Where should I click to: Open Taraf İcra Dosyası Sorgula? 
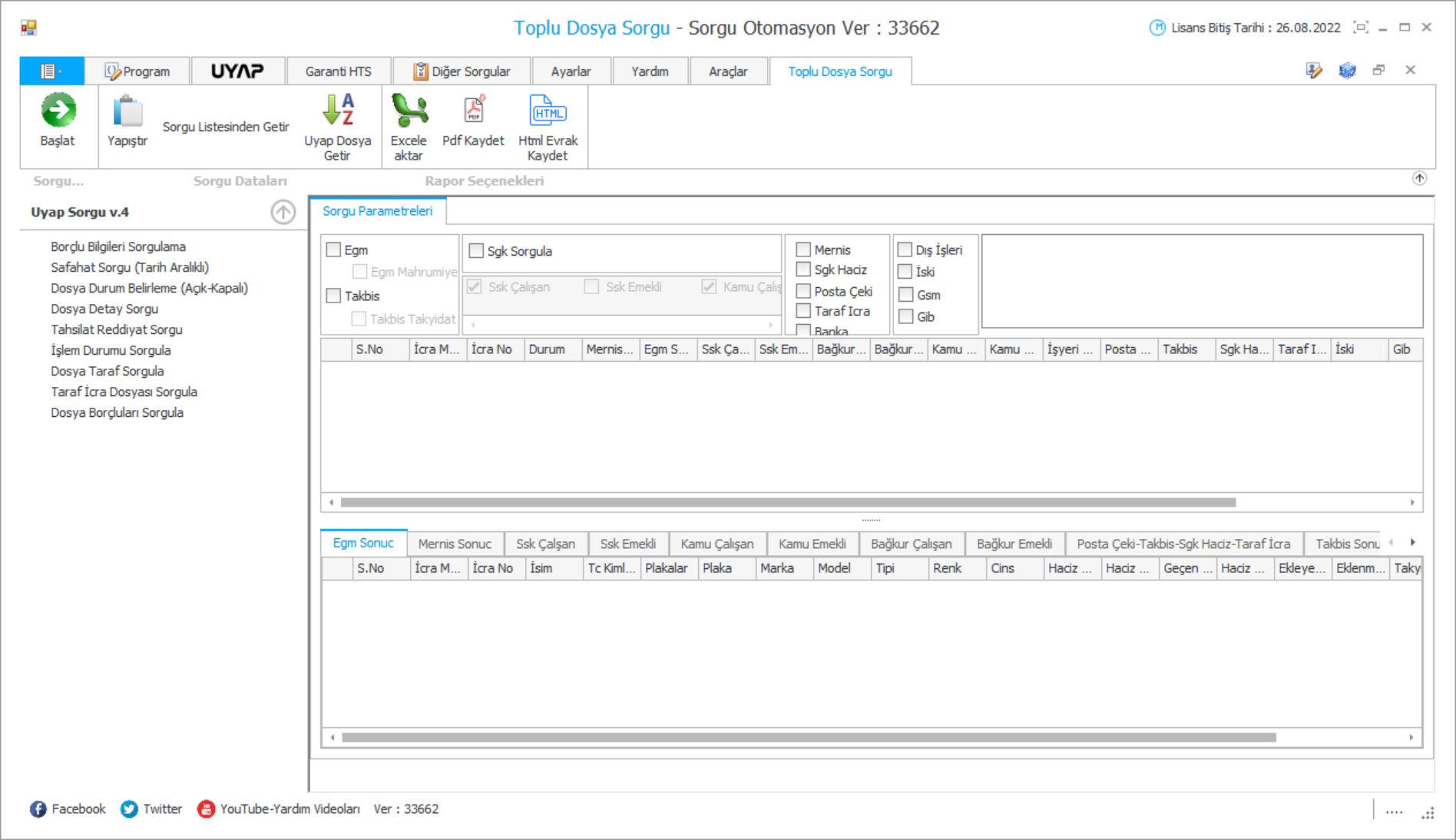[124, 392]
